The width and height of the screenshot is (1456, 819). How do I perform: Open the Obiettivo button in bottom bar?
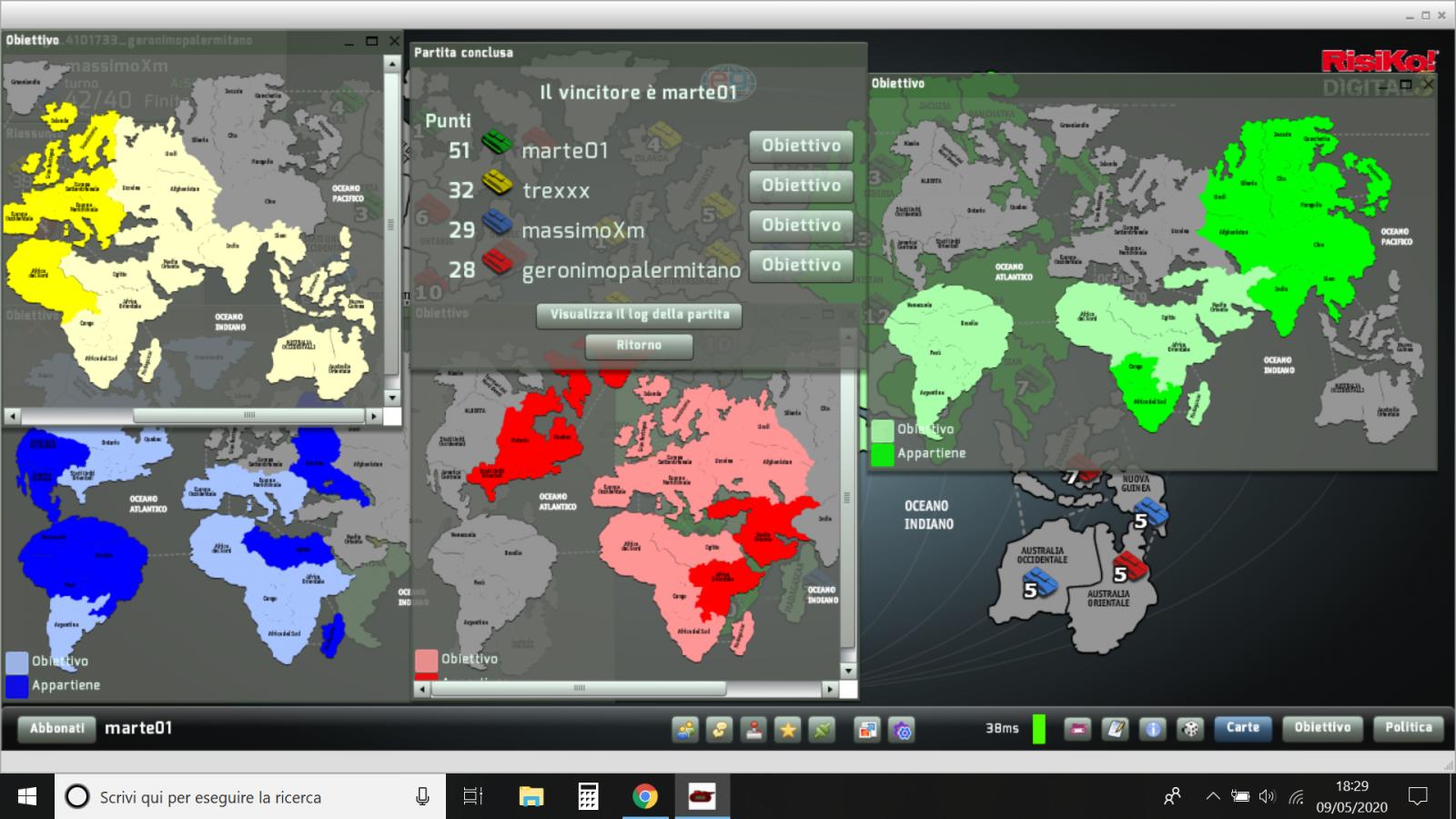point(1322,728)
